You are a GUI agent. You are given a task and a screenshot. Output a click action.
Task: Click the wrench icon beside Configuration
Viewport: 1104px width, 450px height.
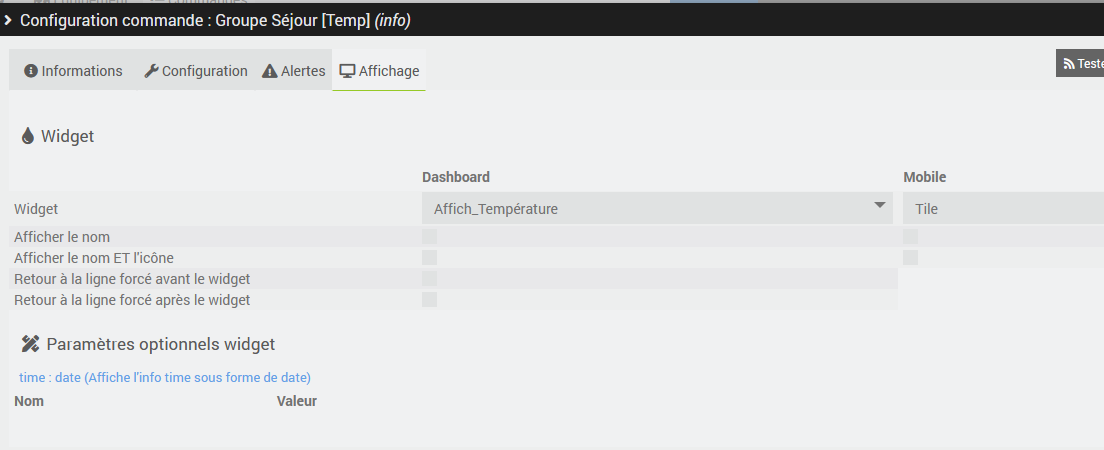click(x=152, y=71)
